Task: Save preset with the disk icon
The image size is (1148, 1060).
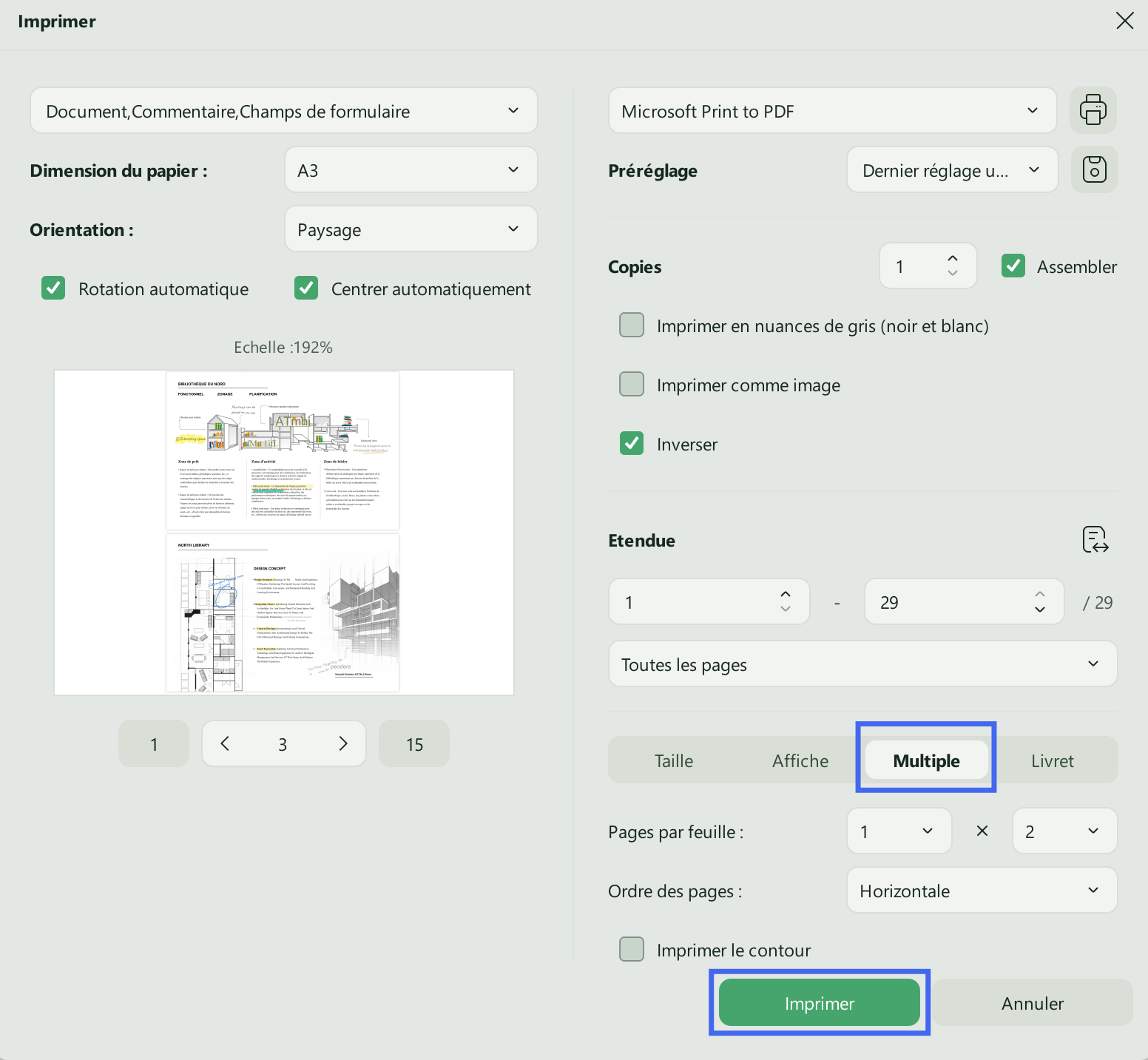Action: (x=1094, y=169)
